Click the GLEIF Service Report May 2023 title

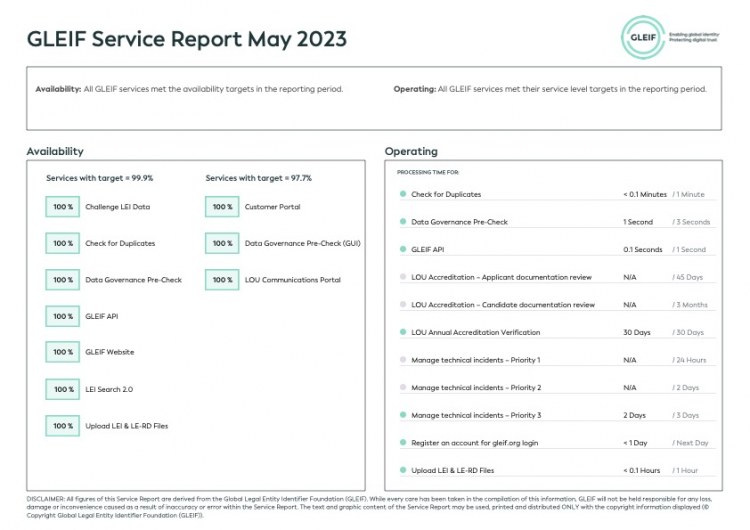[x=187, y=39]
